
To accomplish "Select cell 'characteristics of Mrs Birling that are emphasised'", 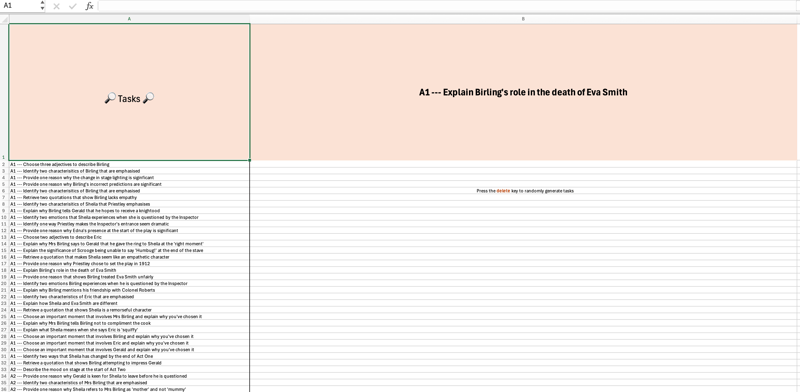I will (129, 383).
